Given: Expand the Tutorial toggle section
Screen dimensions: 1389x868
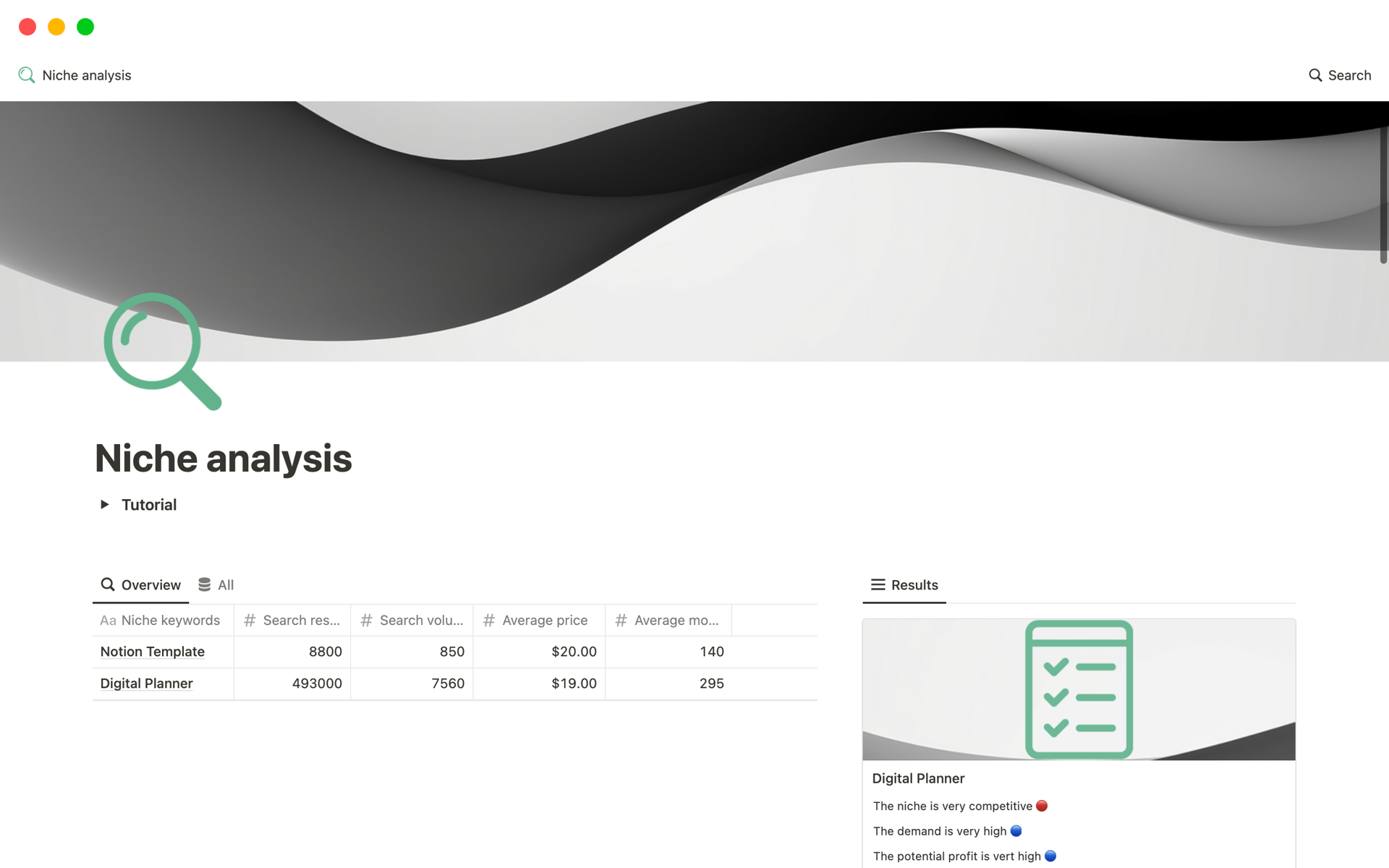Looking at the screenshot, I should click(105, 504).
